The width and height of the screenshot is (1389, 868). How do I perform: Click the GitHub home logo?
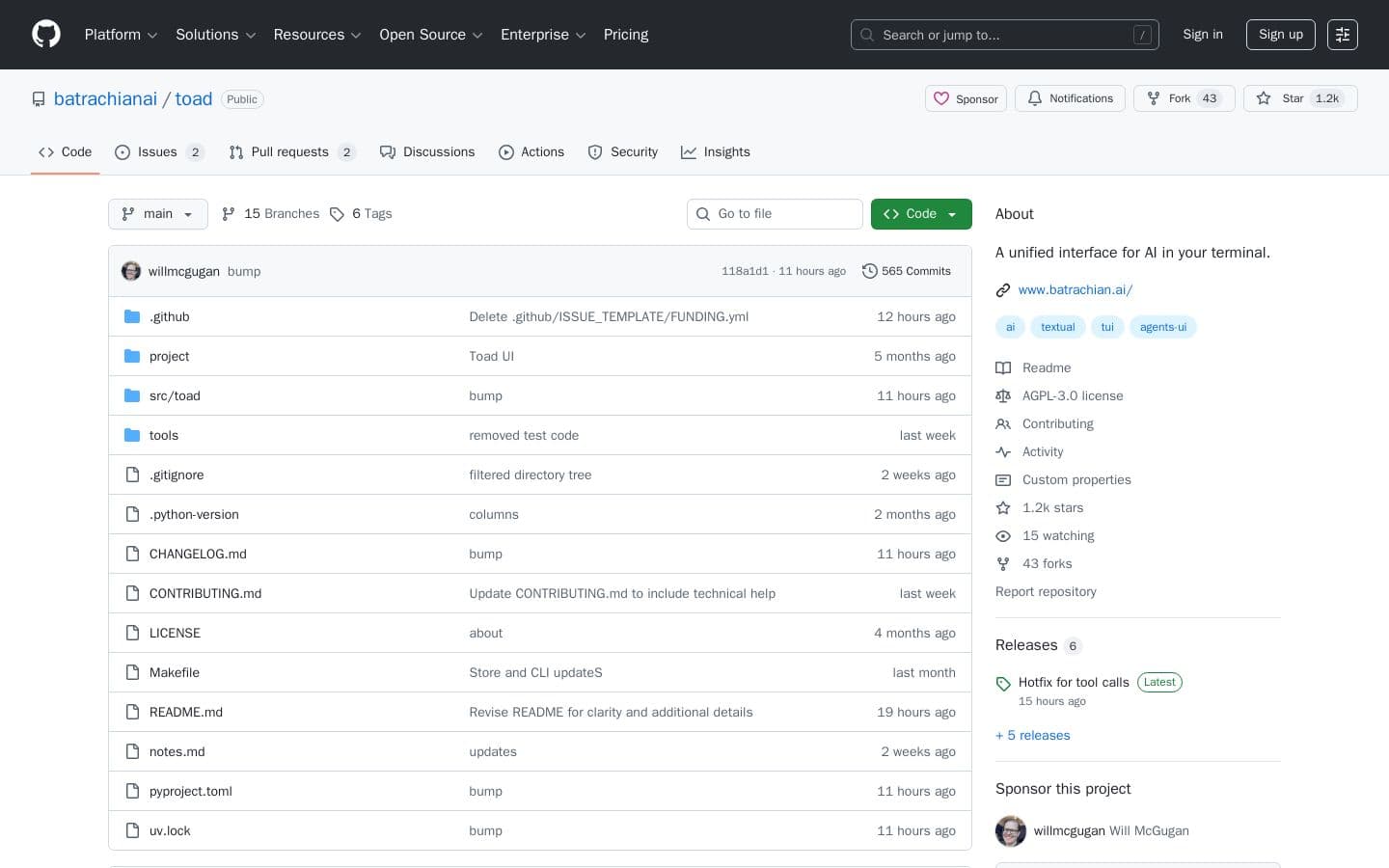[x=46, y=34]
